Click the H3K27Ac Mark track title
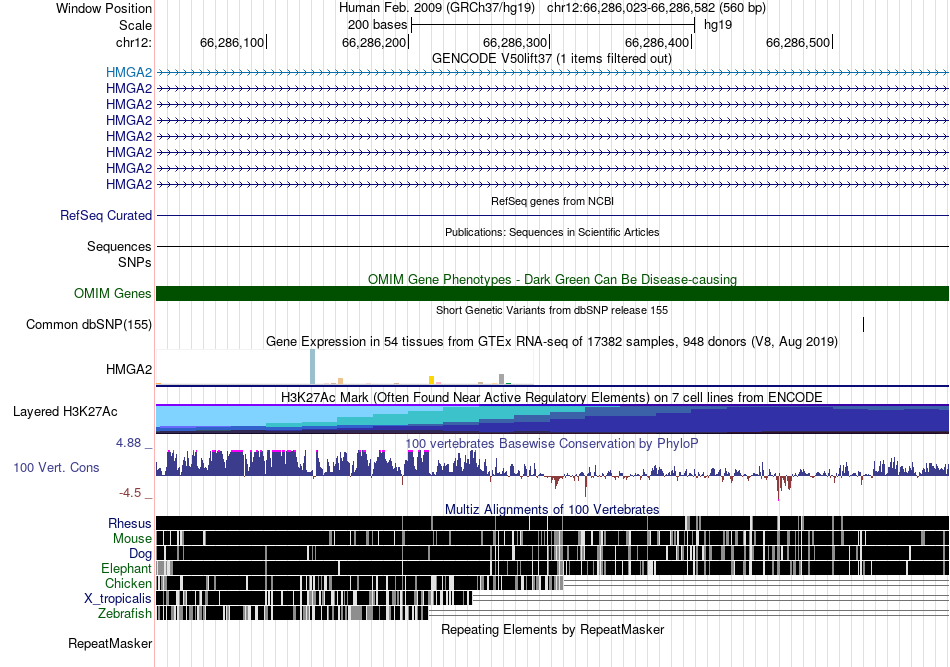Viewport: 950px width, 667px height. [x=552, y=397]
